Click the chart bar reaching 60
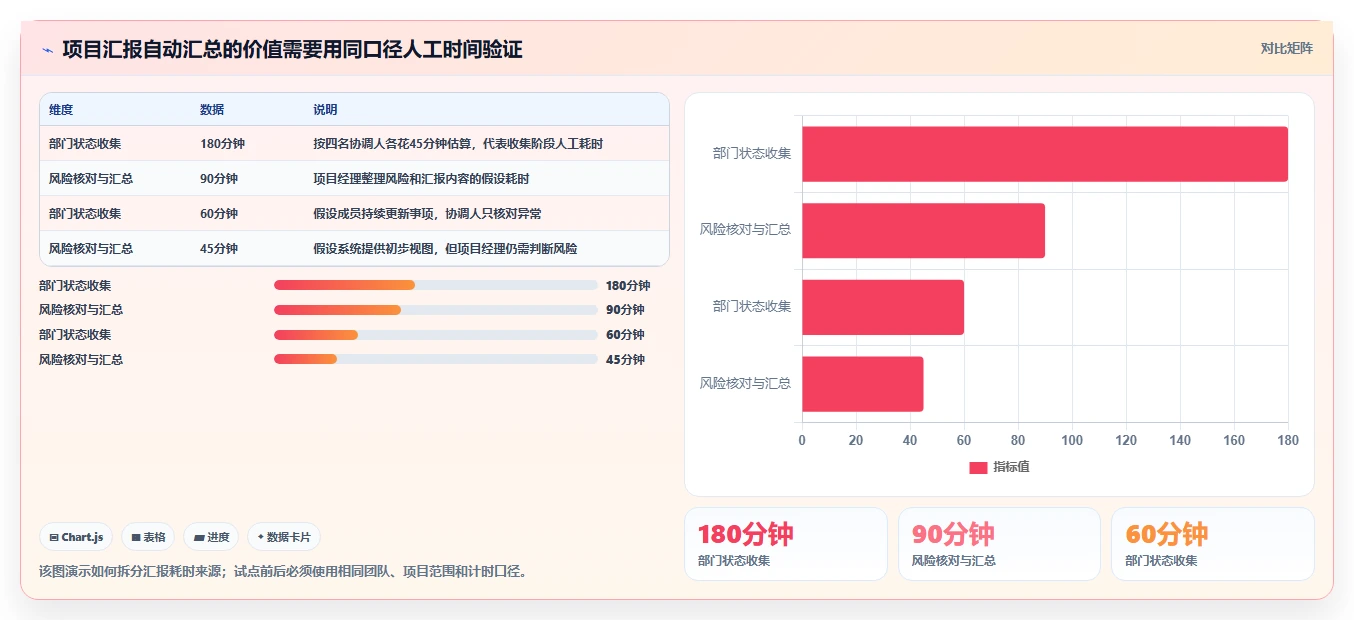 883,307
